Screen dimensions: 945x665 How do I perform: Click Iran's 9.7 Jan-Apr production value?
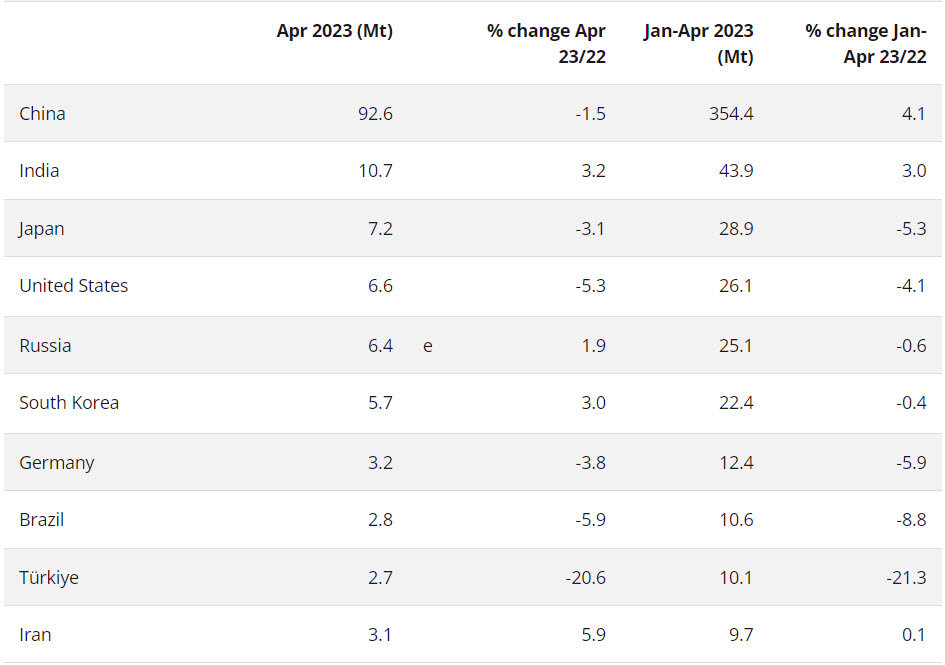point(741,635)
